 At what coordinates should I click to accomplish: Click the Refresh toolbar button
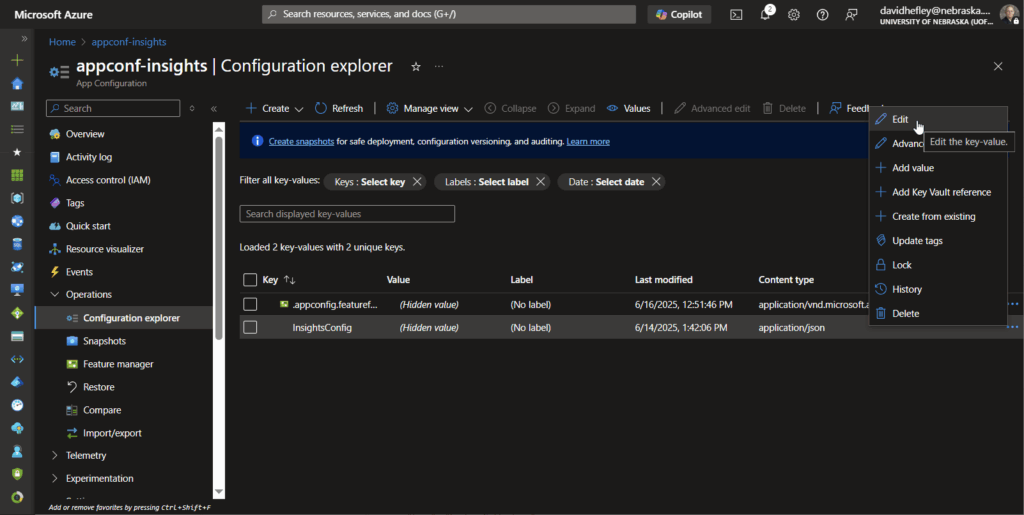tap(338, 108)
